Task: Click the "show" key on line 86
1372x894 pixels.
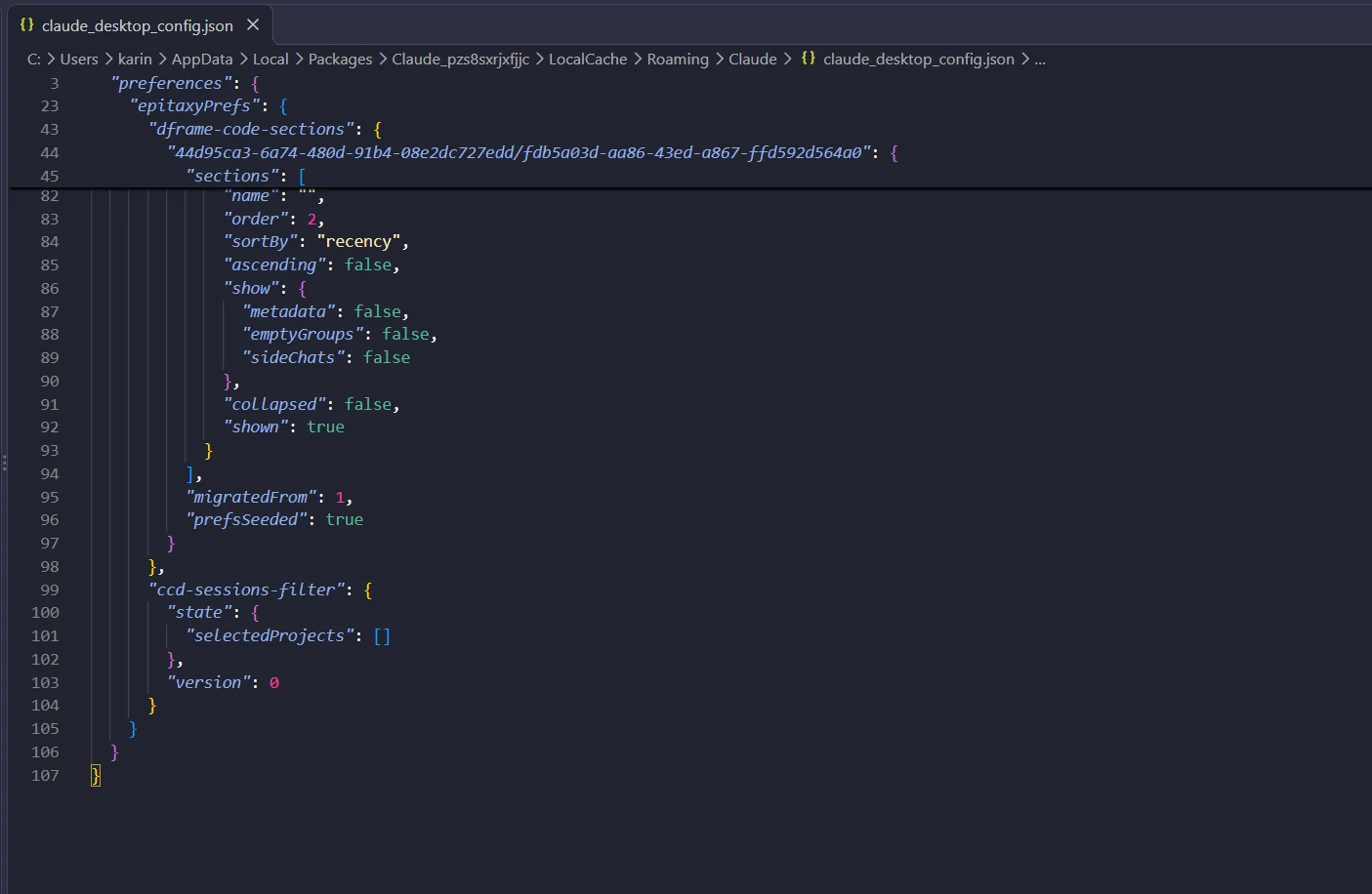Action: pyautogui.click(x=251, y=288)
